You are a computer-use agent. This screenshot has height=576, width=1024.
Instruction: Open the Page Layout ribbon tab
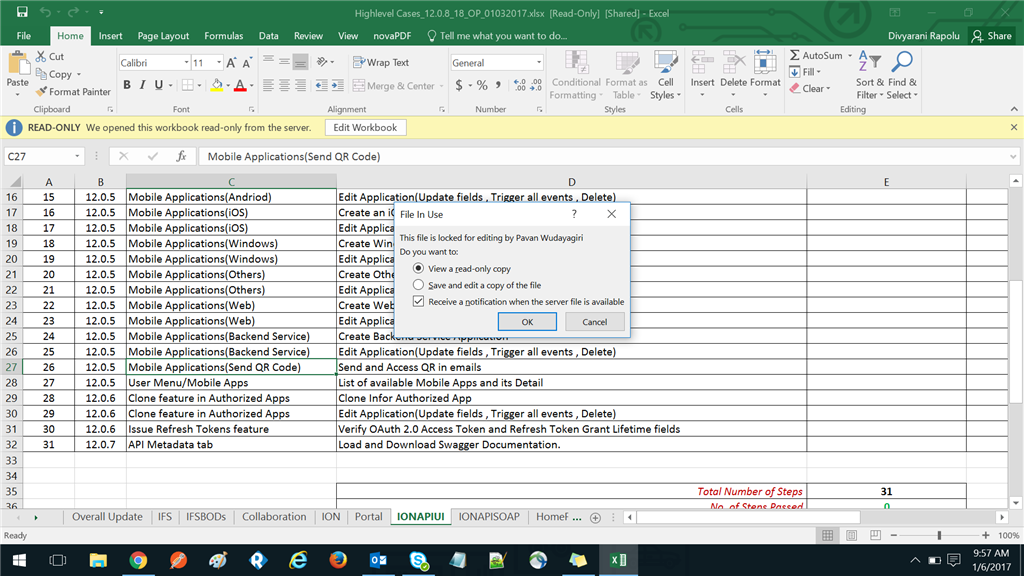(x=163, y=36)
